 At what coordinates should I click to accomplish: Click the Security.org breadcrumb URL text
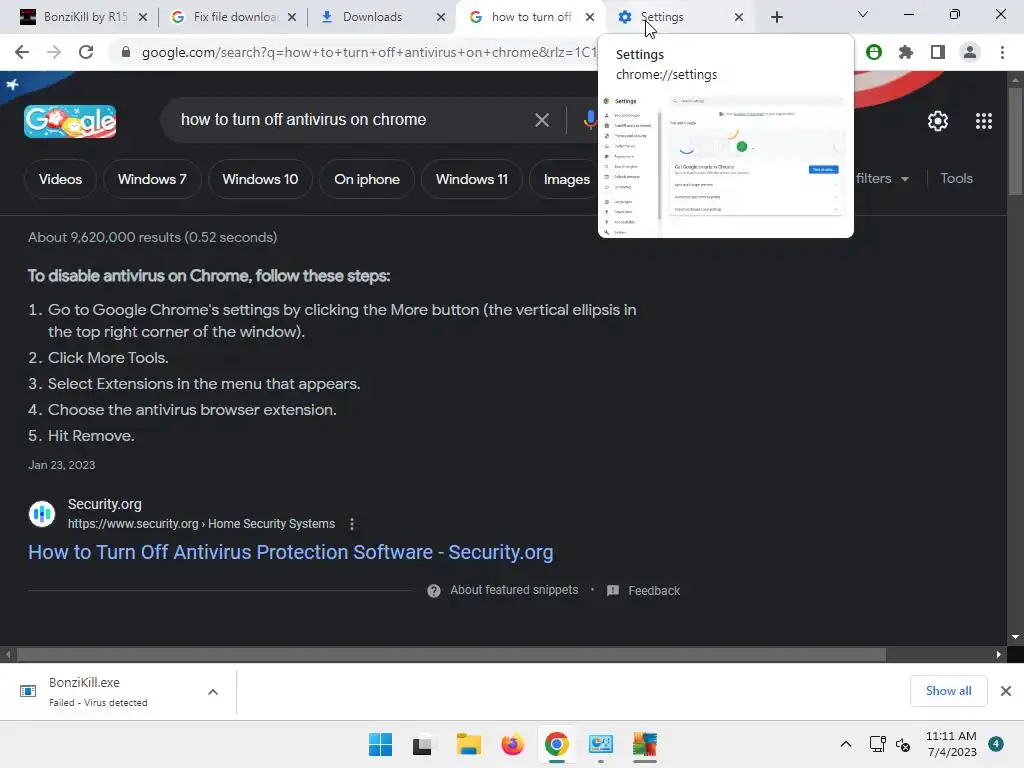pyautogui.click(x=201, y=524)
